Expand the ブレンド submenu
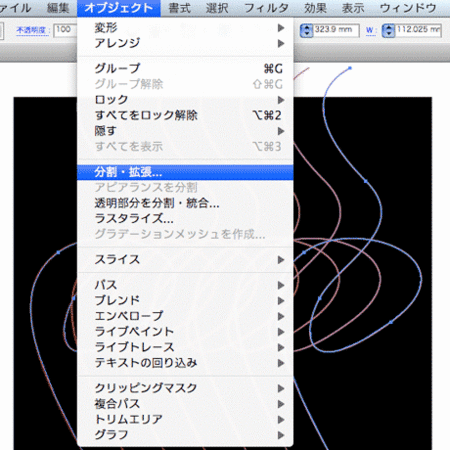Screen dimensions: 450x450 point(185,301)
